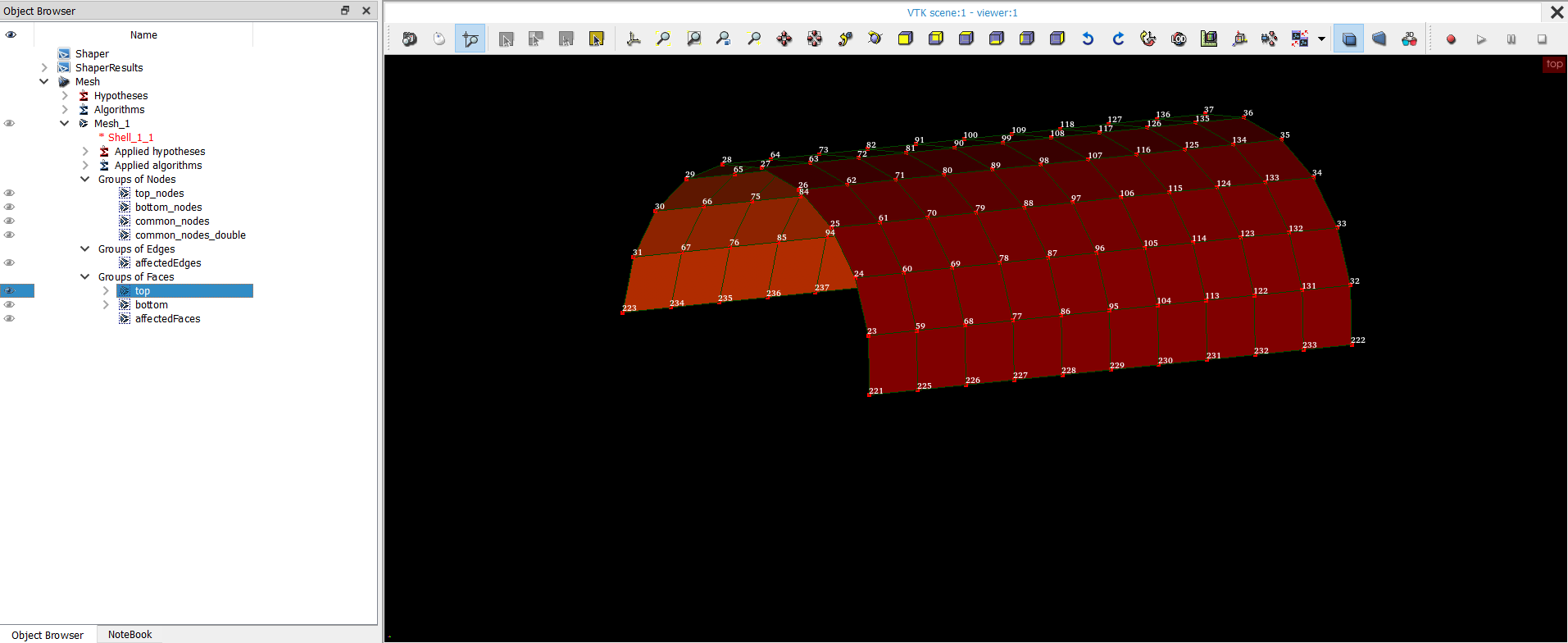The height and width of the screenshot is (643, 1568).
Task: Click the rotate counterclockwise blue arrow
Action: pos(1088,39)
